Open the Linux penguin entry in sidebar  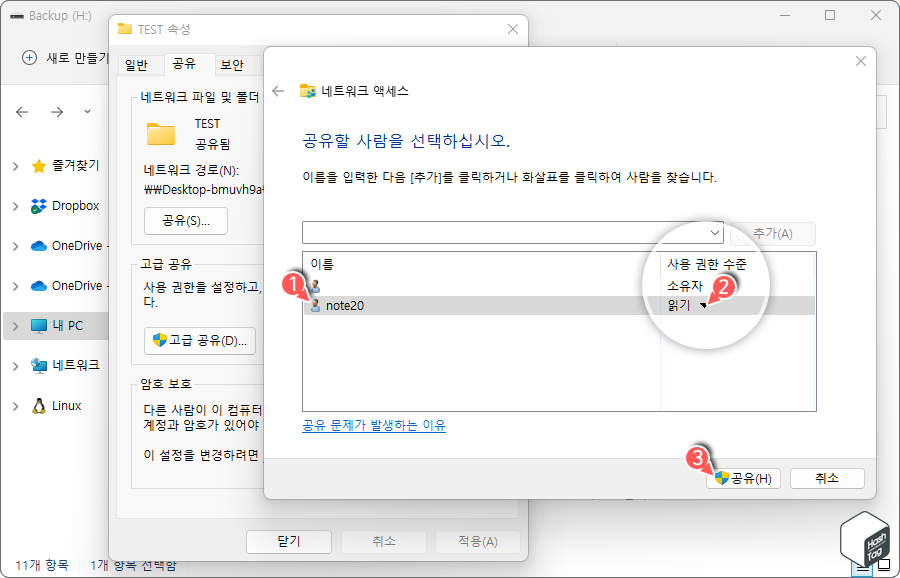[x=52, y=405]
